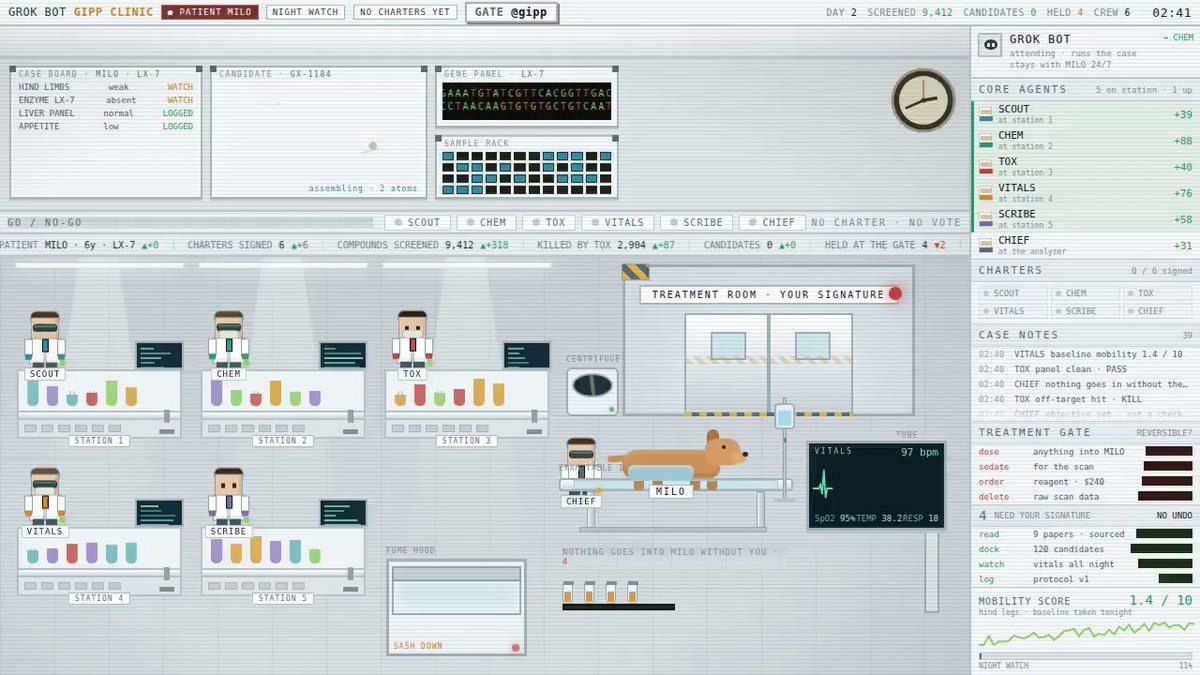The width and height of the screenshot is (1200, 675).
Task: Toggle the SCOUT go/no-go vote
Action: [418, 222]
